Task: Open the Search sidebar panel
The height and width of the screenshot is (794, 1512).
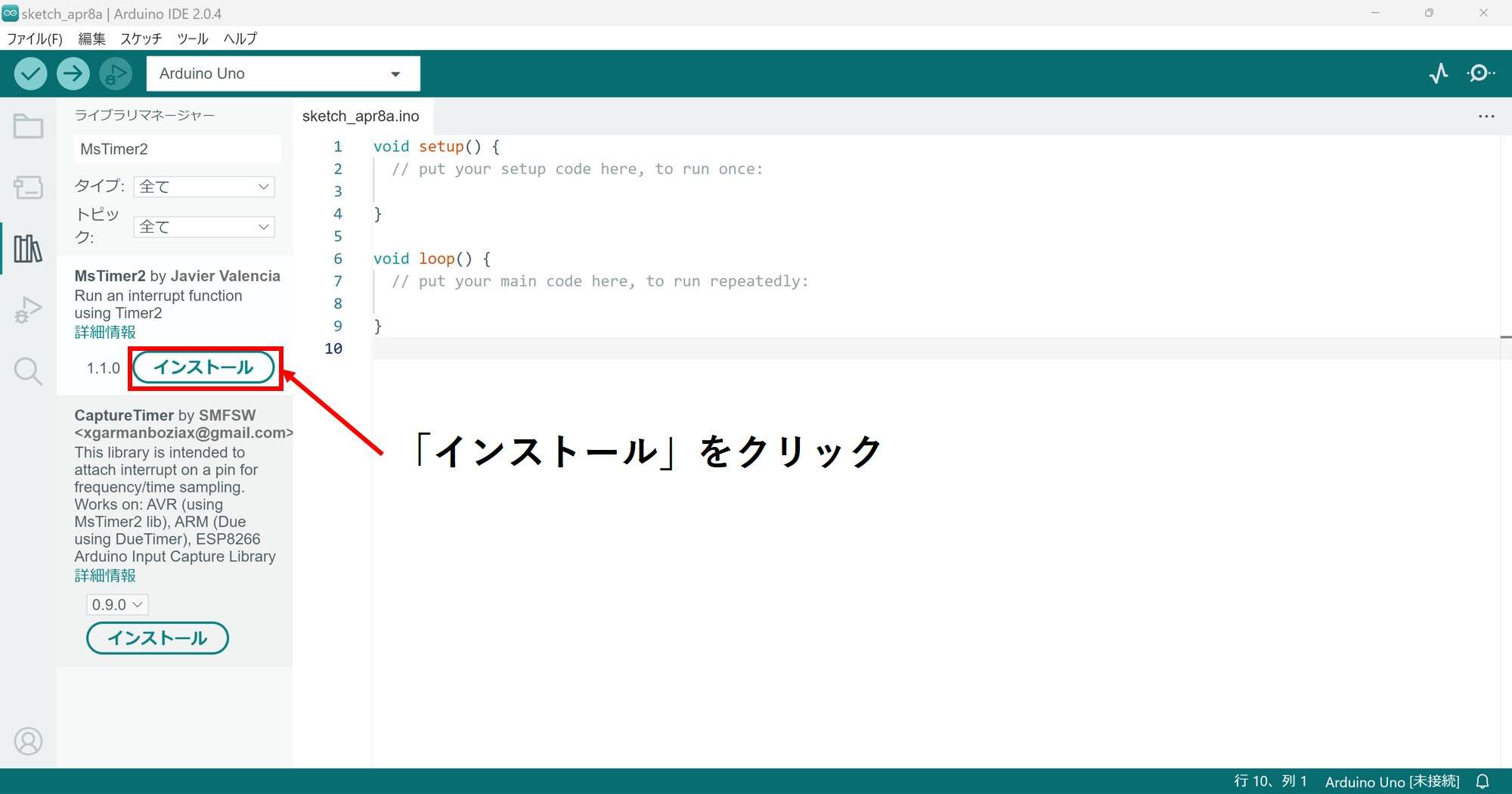Action: tap(28, 370)
